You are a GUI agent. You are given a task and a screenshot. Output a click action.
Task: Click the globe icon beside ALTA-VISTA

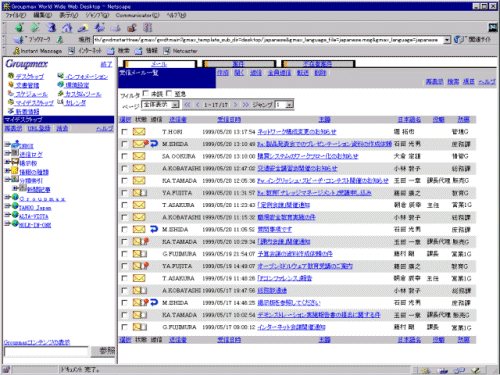[15, 215]
